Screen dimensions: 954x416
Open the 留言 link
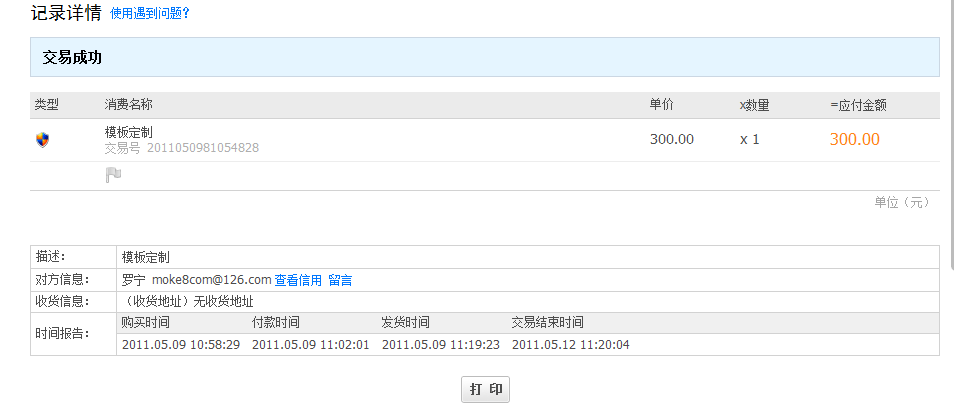coord(340,280)
